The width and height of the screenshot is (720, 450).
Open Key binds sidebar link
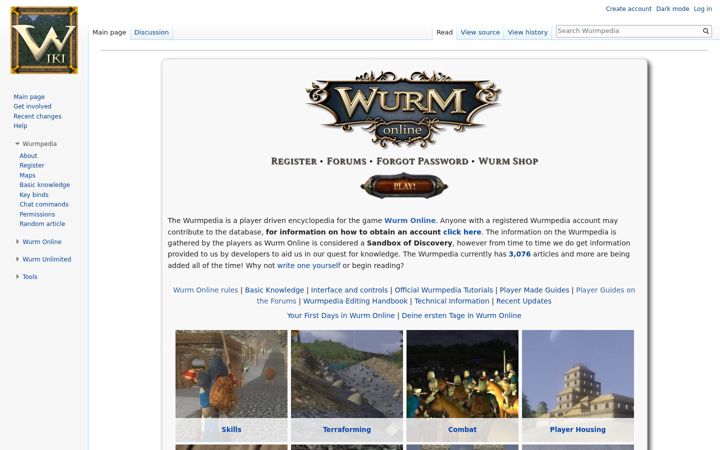pyautogui.click(x=34, y=195)
